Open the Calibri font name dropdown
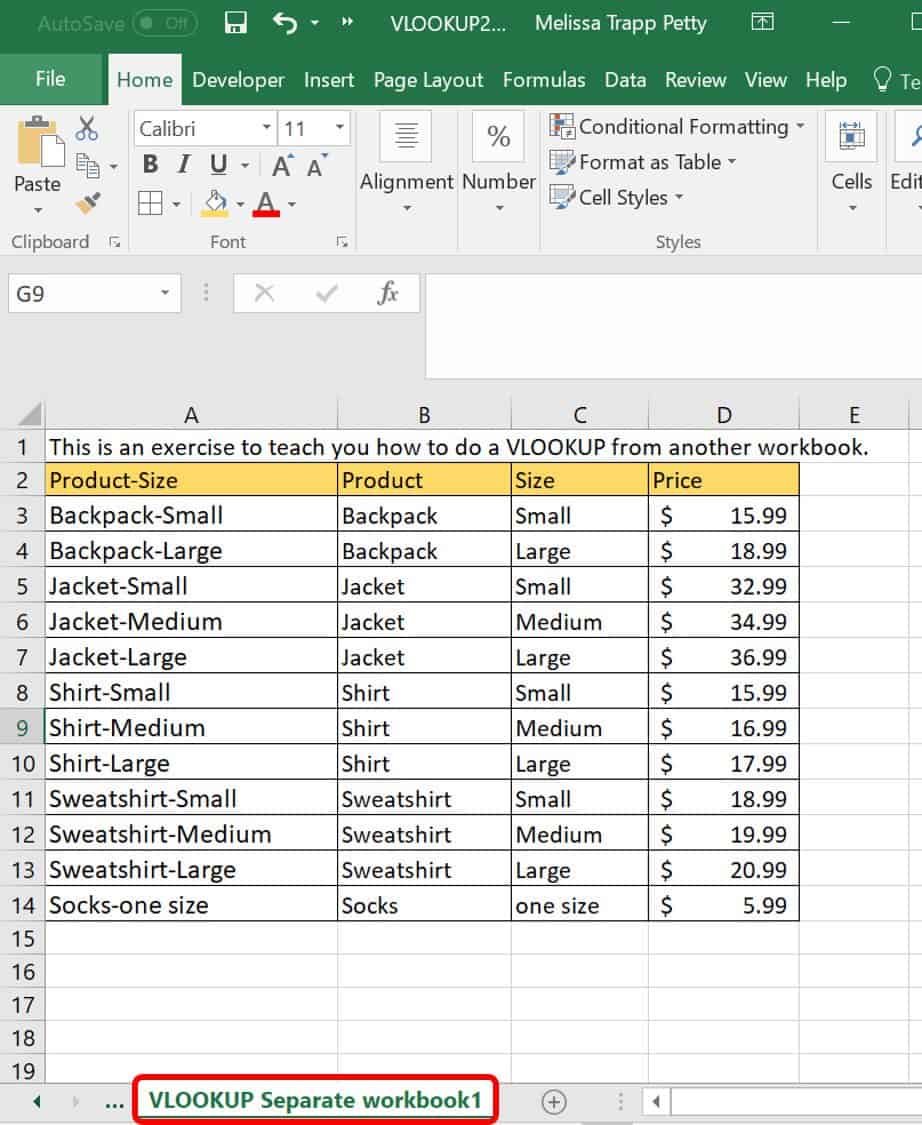Image resolution: width=922 pixels, height=1125 pixels. [266, 128]
